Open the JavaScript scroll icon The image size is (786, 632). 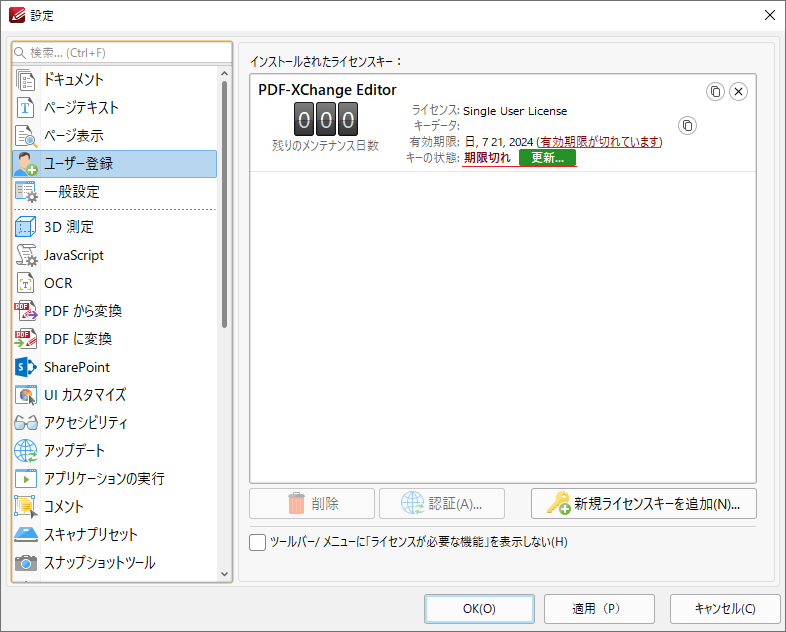pyautogui.click(x=26, y=255)
